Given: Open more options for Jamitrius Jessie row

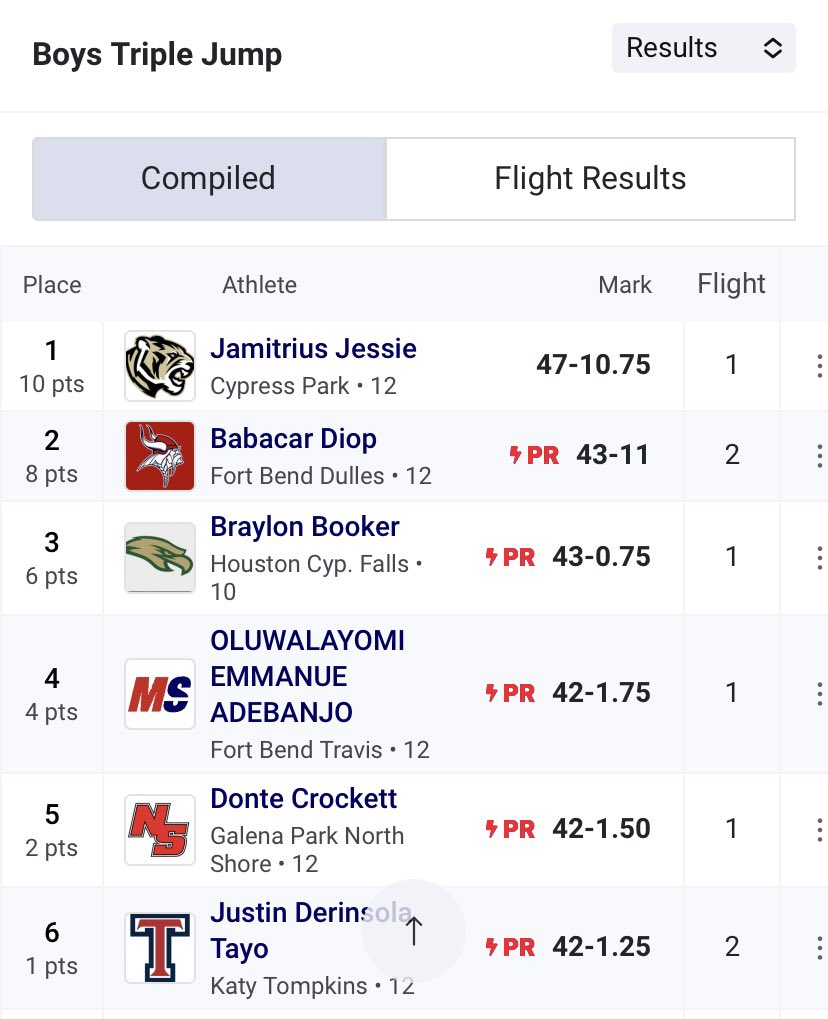Looking at the screenshot, I should 819,366.
